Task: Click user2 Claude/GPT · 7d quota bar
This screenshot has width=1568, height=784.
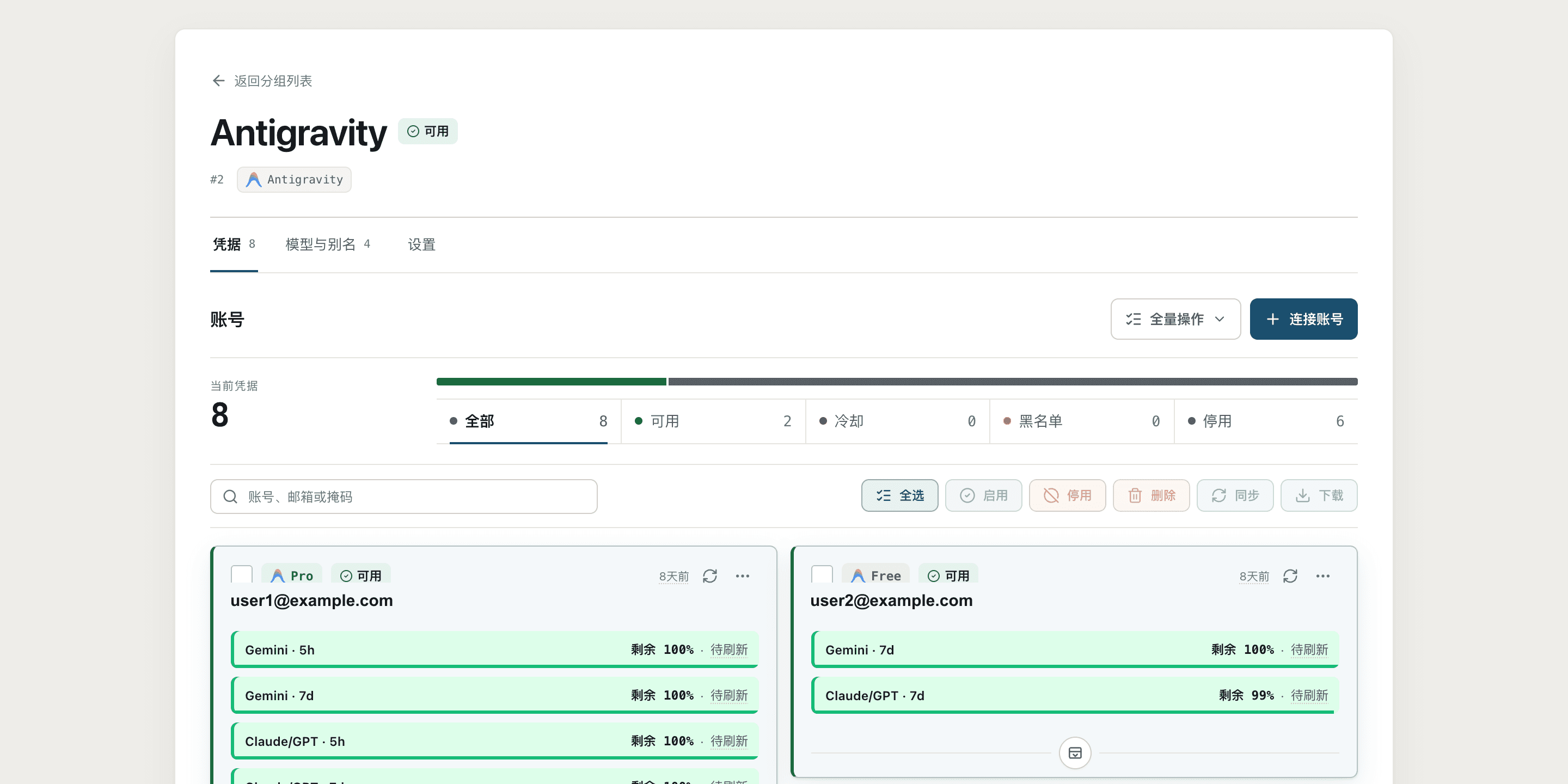Action: [x=1075, y=695]
